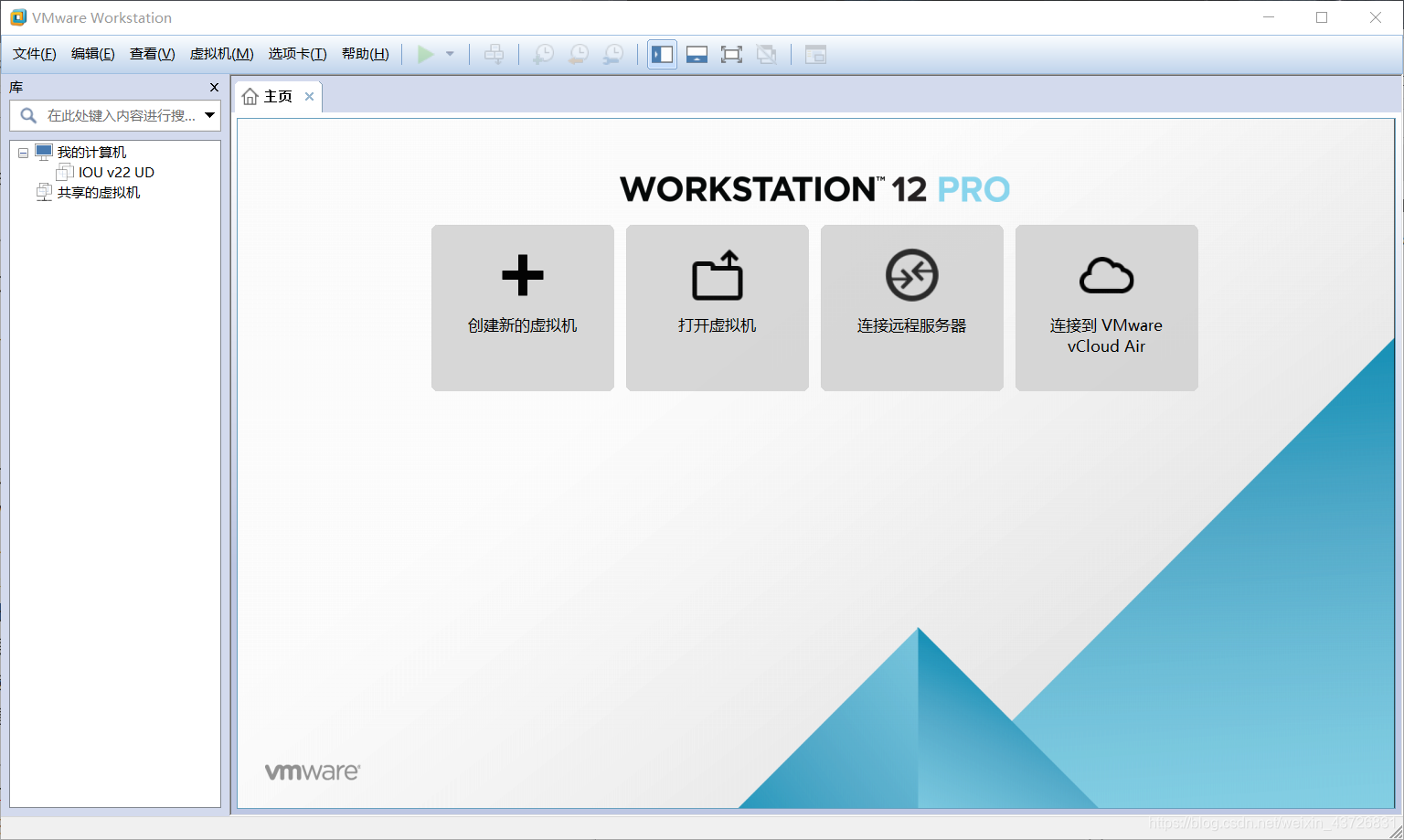
Task: Click the remote server arrows icon
Action: pos(912,275)
